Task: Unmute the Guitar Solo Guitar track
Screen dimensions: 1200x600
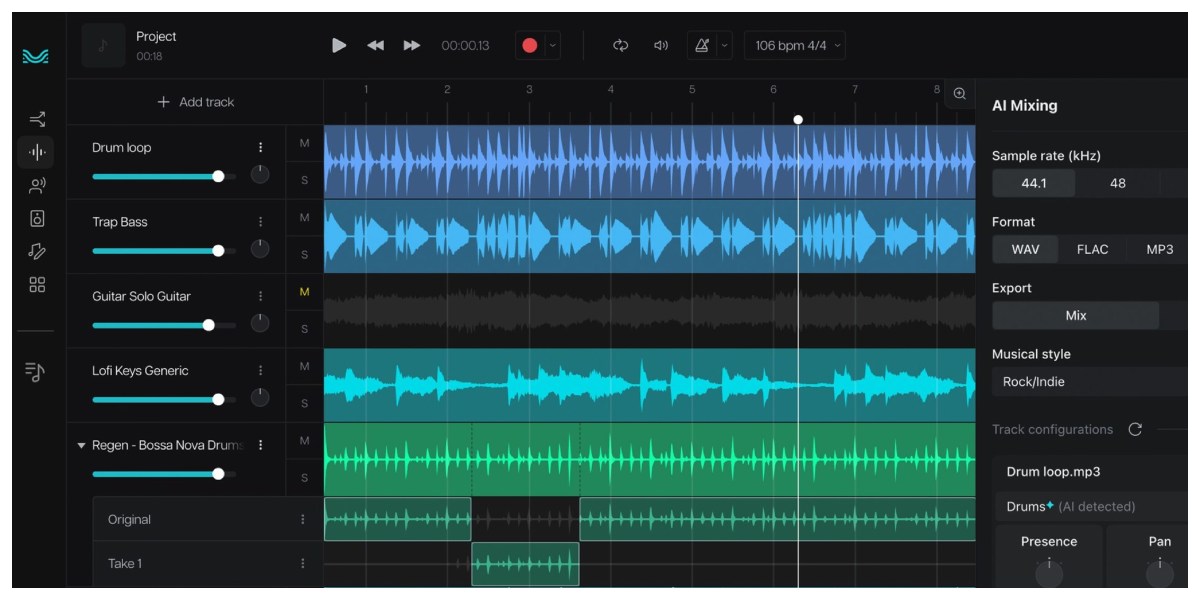Action: point(304,292)
